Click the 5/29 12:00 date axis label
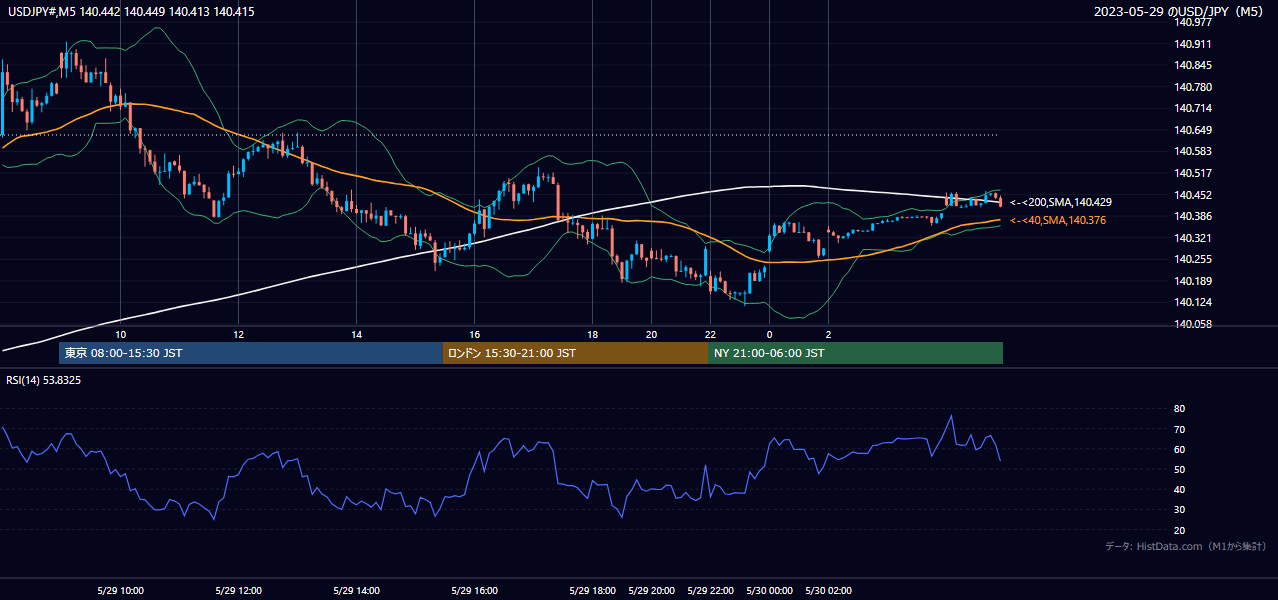 point(239,591)
